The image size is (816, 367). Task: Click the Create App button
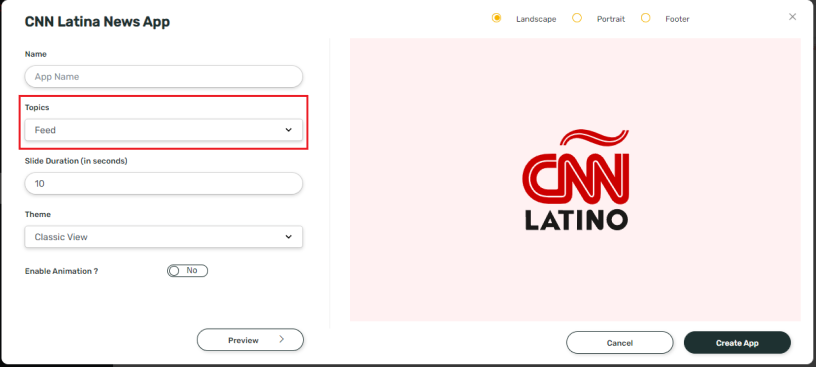click(x=737, y=343)
